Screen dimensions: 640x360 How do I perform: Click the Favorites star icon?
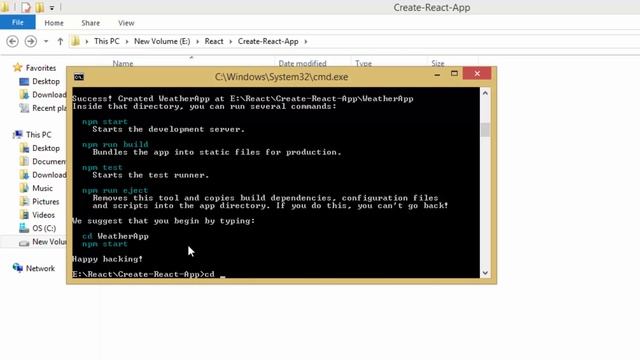click(x=17, y=67)
